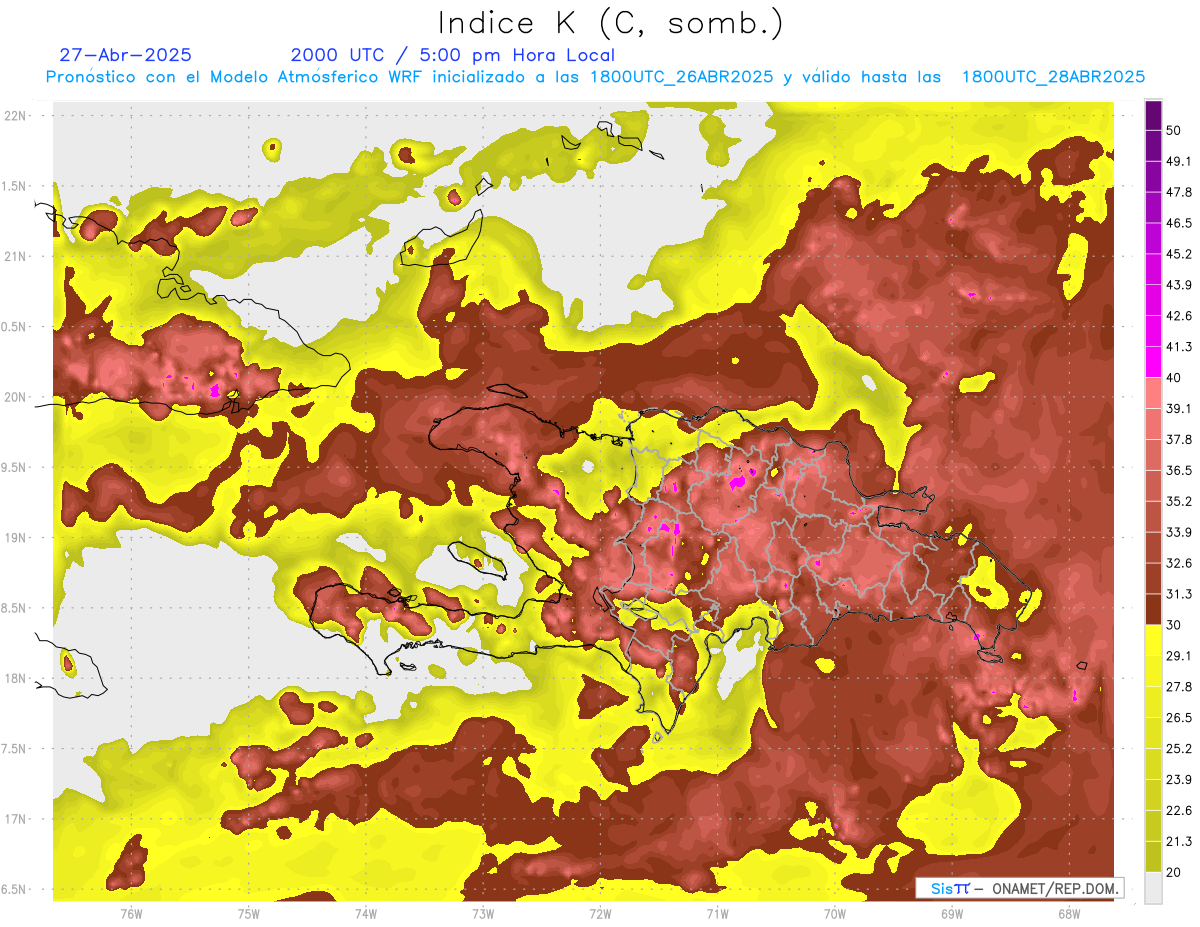Screen dimensions: 1200x927
Task: Click the colorbar value "40"
Action: 1174,378
